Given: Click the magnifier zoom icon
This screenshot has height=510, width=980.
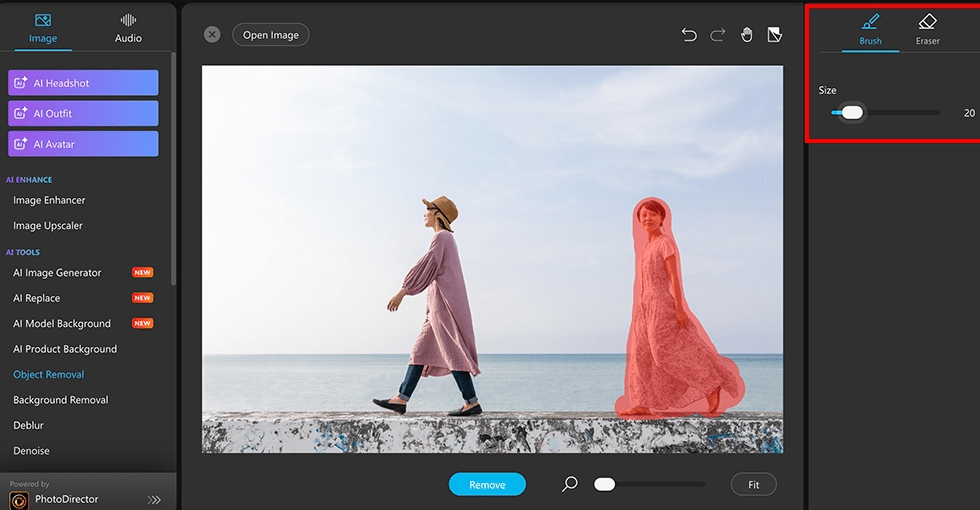Looking at the screenshot, I should (570, 484).
